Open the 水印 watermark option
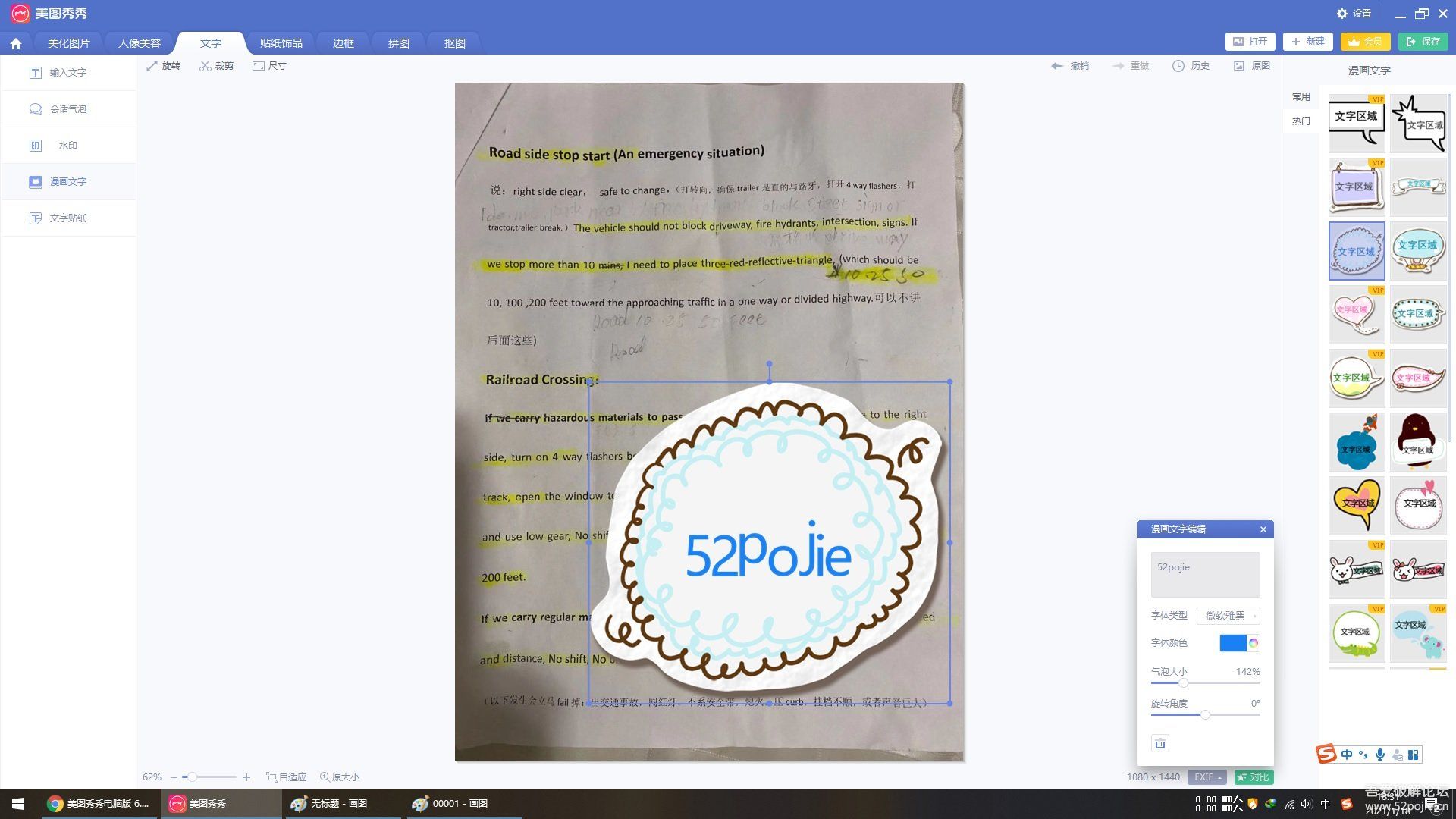The image size is (1456, 819). tap(68, 146)
